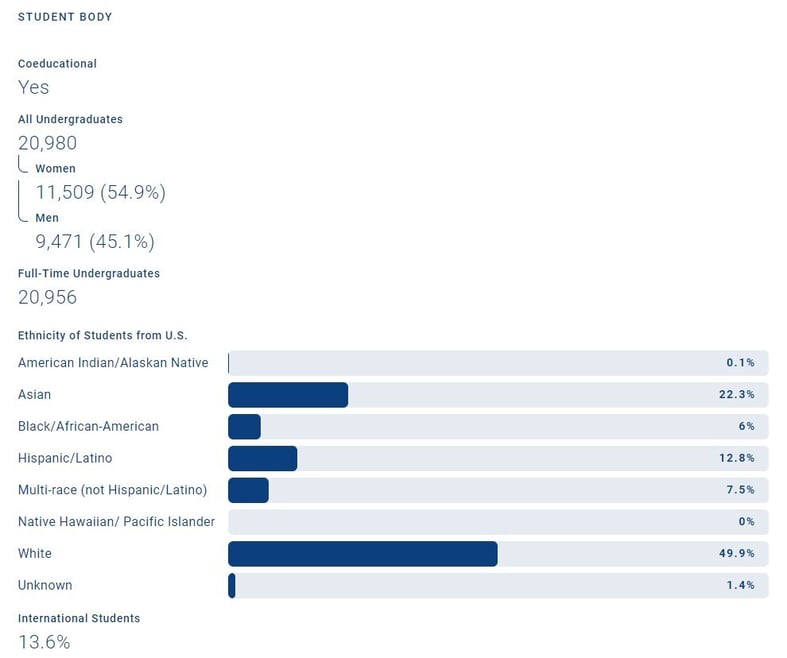Click the Coeducational Yes value
787x658 pixels.
click(x=34, y=87)
